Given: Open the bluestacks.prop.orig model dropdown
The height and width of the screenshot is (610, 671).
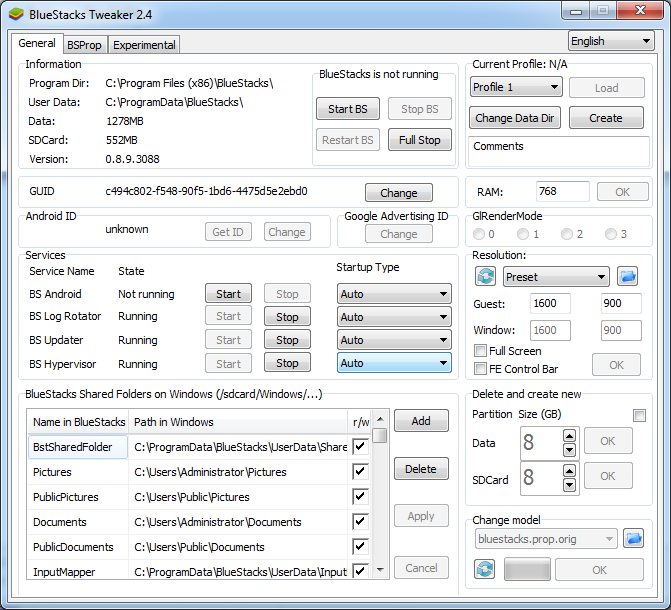Looking at the screenshot, I should tap(546, 539).
